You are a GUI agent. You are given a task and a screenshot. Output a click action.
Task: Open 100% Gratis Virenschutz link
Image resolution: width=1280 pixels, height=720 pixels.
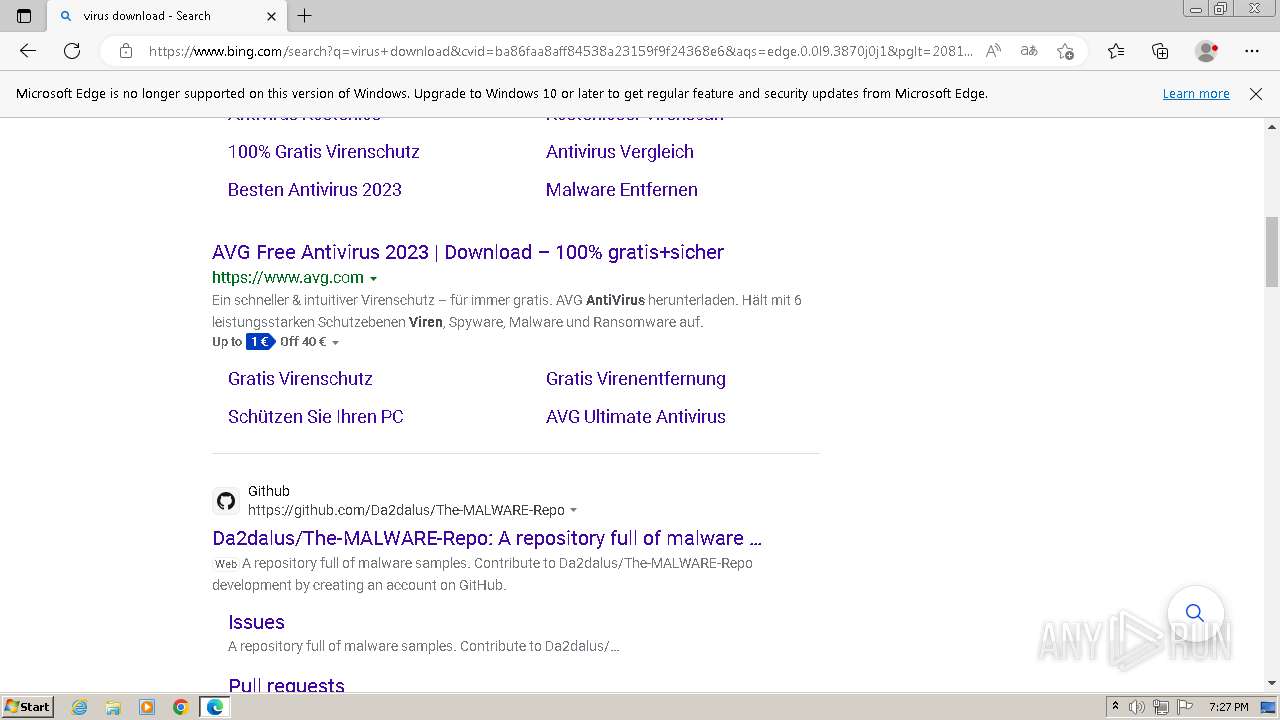[323, 152]
